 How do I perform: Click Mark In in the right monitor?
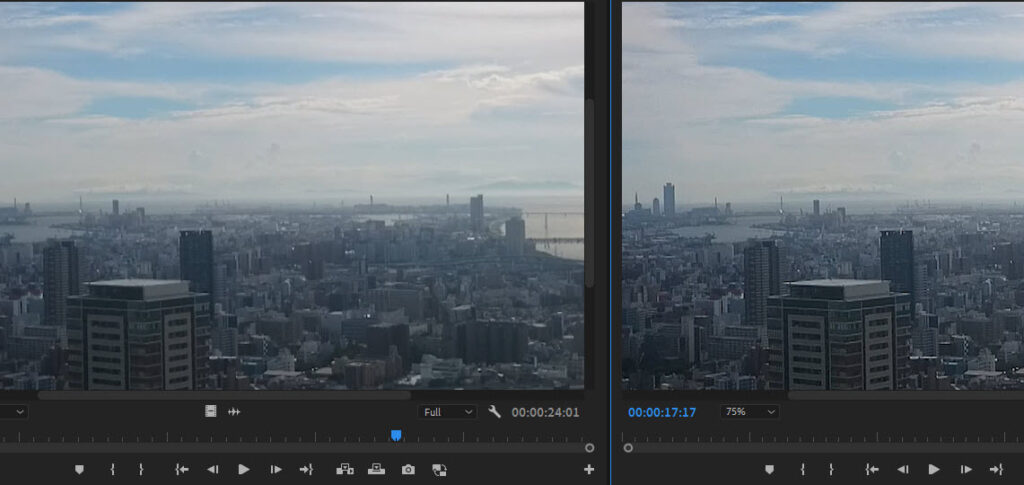803,469
